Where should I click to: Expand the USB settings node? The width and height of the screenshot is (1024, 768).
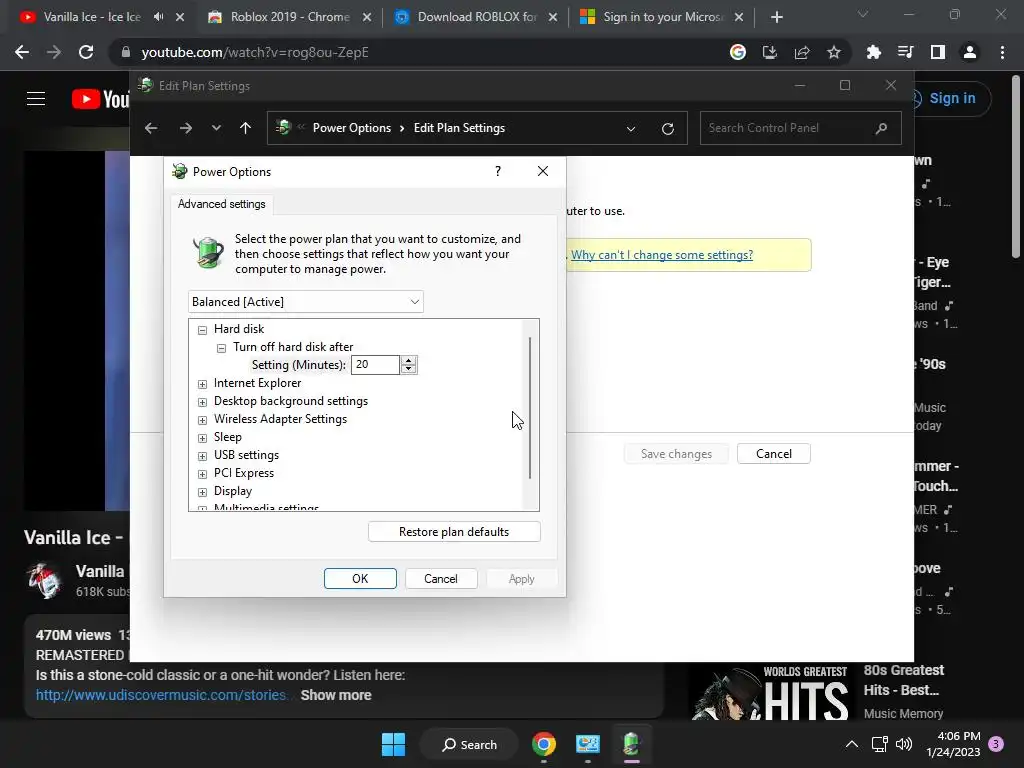coord(202,456)
